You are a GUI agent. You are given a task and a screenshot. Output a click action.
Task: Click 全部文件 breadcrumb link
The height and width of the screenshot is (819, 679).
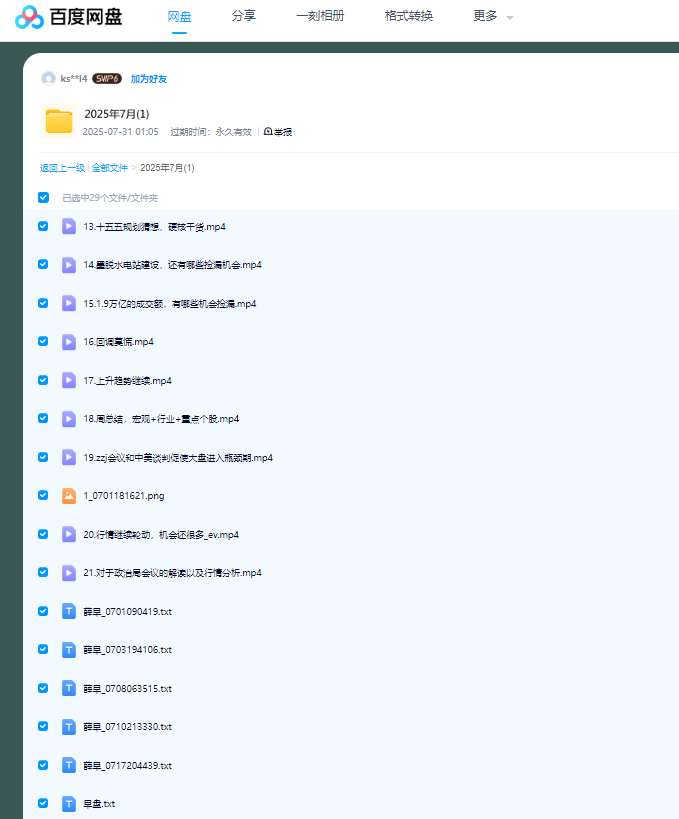point(110,168)
